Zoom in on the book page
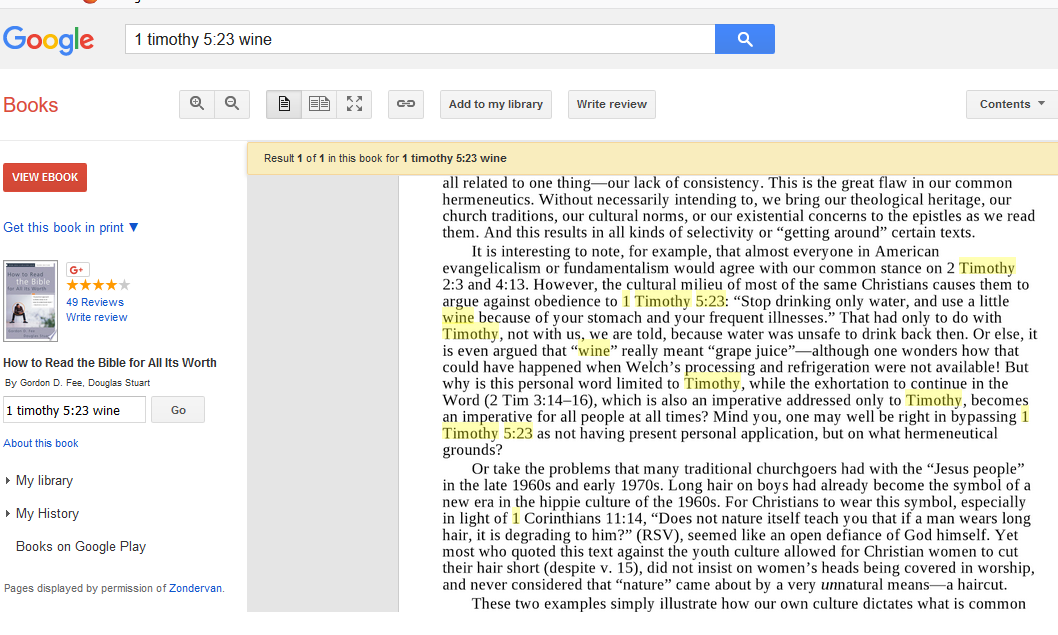The width and height of the screenshot is (1058, 635). click(197, 104)
